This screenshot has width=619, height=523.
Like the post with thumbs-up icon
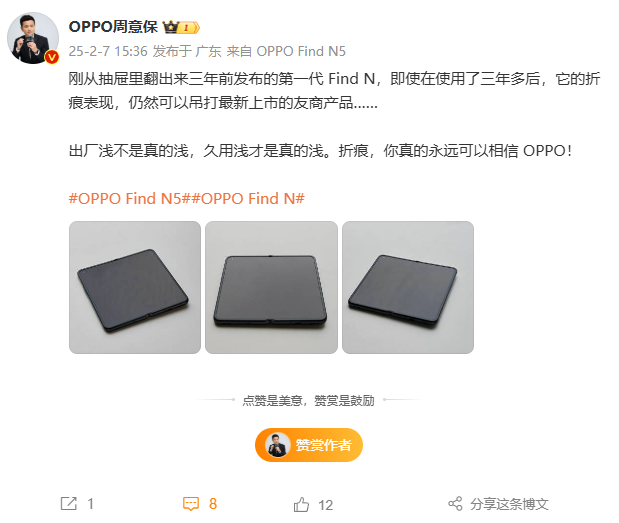click(x=301, y=504)
